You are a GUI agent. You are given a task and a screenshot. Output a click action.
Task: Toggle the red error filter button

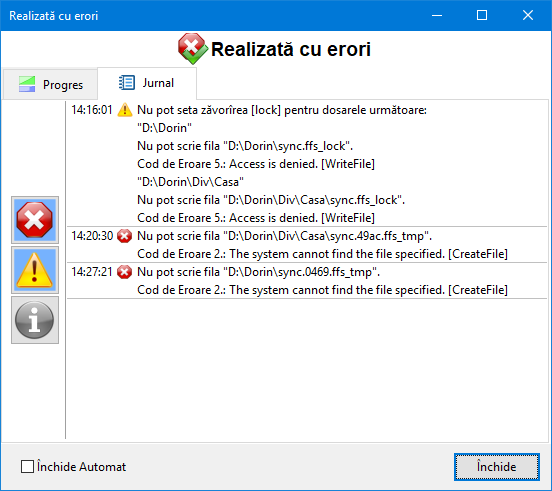pos(35,220)
